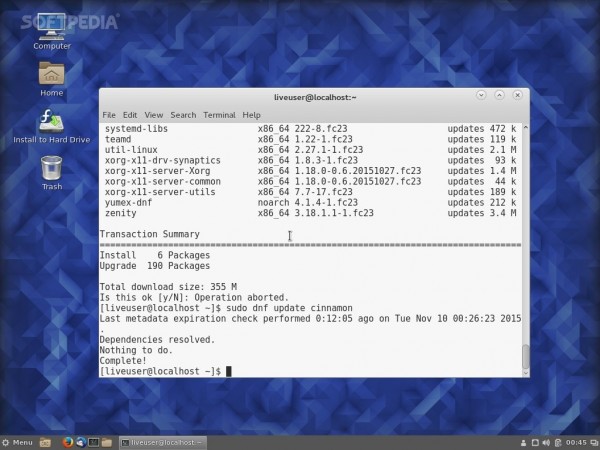Open the network tray icon
Screen dimensions: 600x450
click(558, 443)
